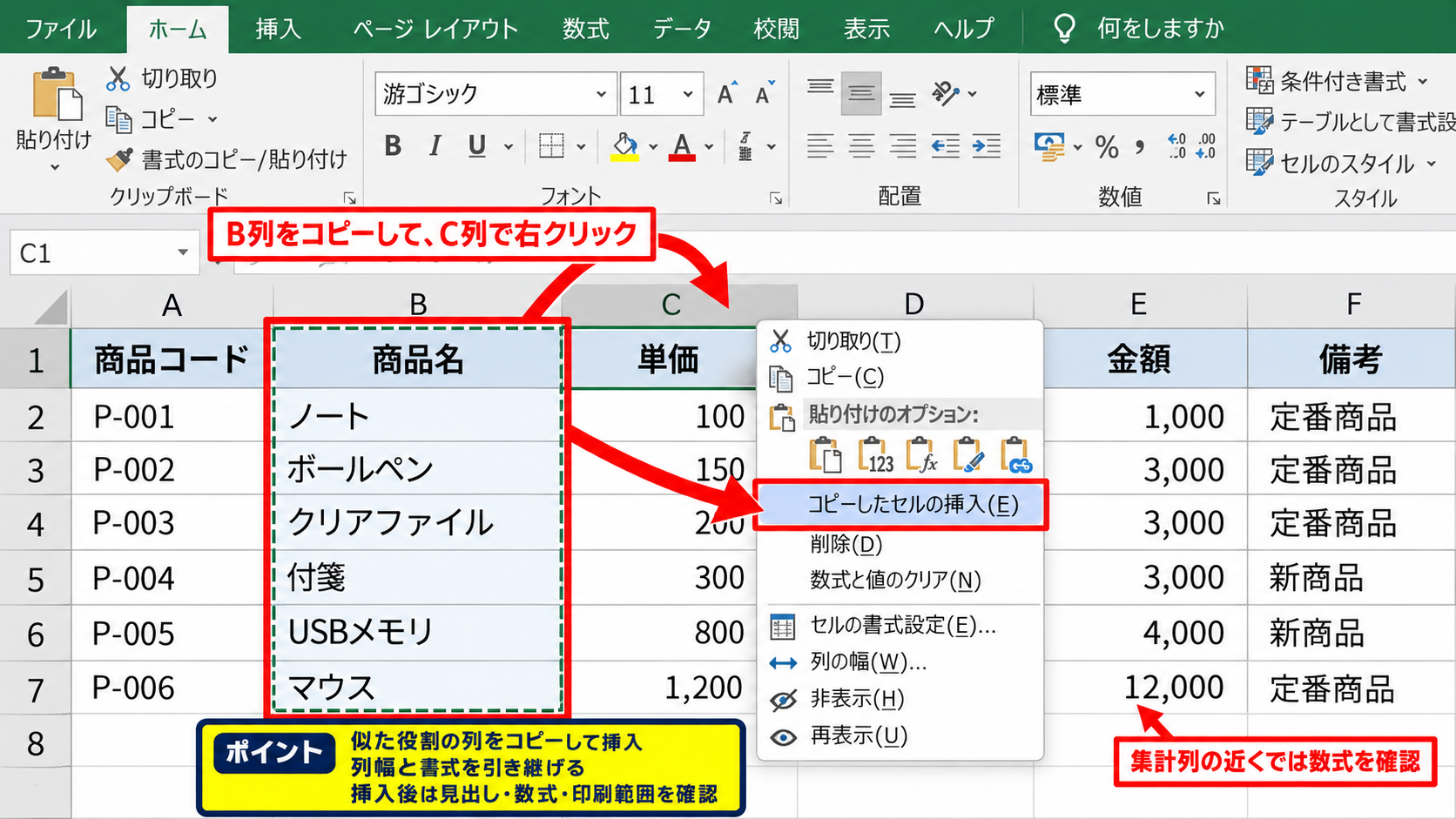Image resolution: width=1456 pixels, height=819 pixels.
Task: Open the ファイル tab
Action: coord(60,29)
